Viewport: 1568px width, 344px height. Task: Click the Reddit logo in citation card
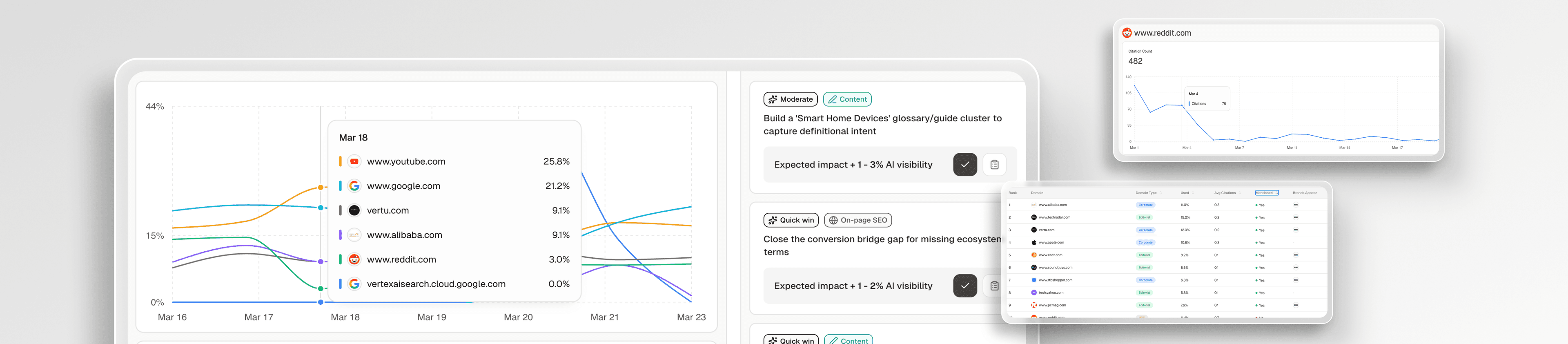tap(1127, 33)
